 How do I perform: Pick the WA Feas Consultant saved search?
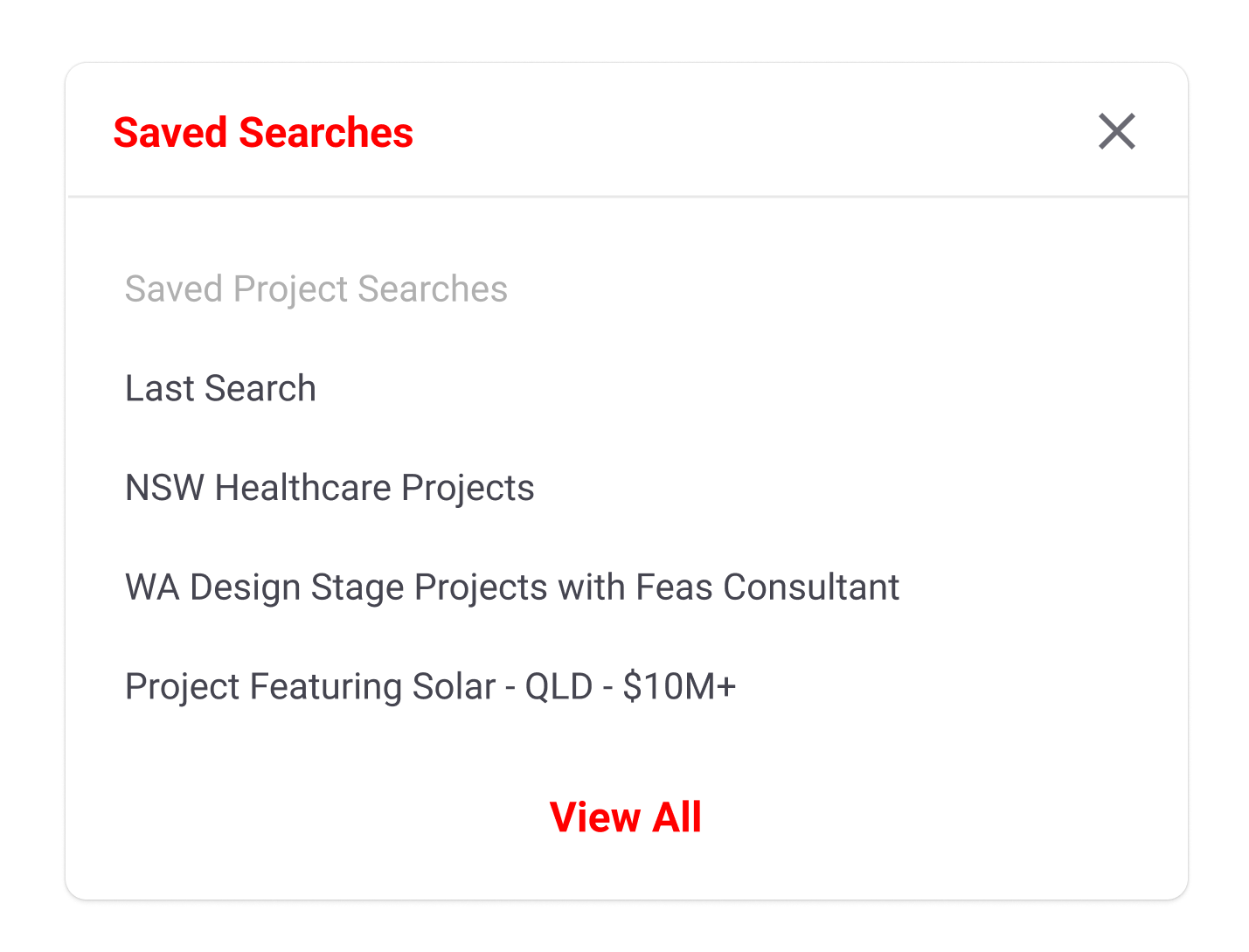[x=512, y=587]
